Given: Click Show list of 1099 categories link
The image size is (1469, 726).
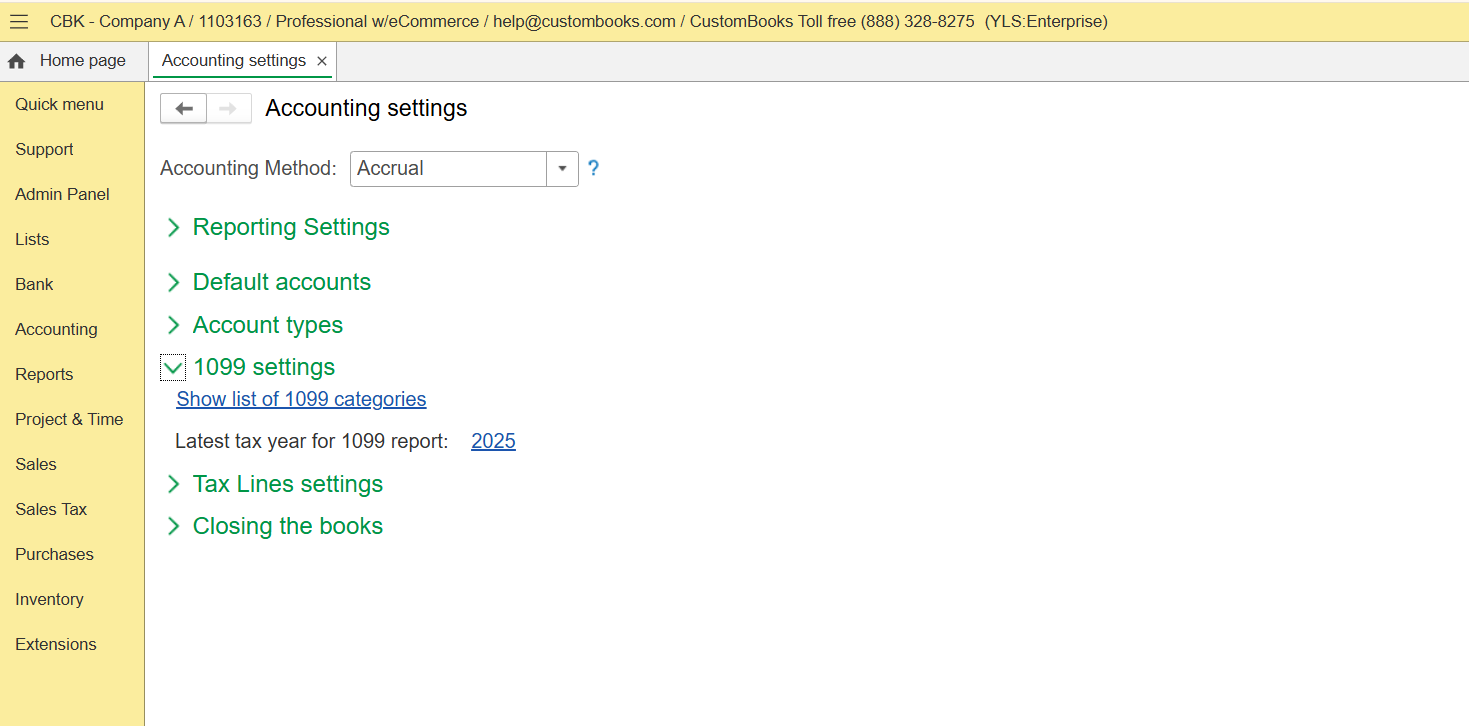Looking at the screenshot, I should tap(301, 399).
